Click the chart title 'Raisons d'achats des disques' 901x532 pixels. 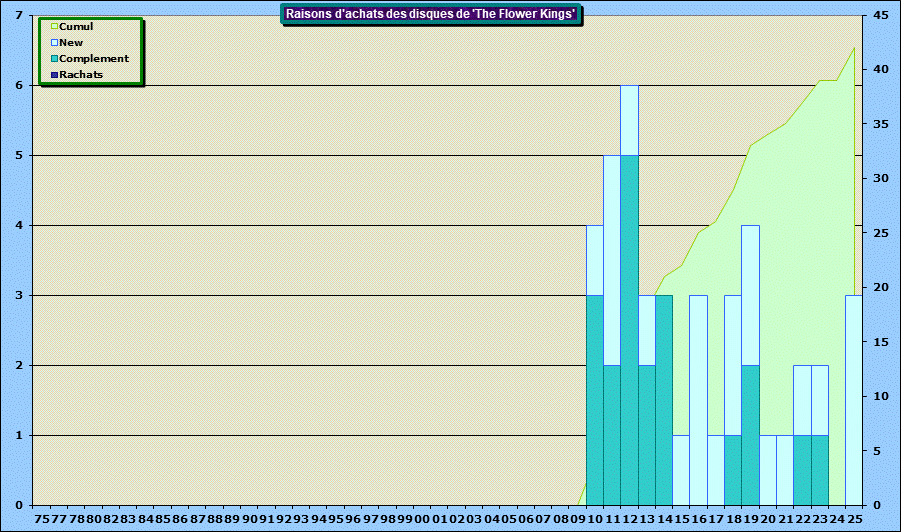click(430, 14)
